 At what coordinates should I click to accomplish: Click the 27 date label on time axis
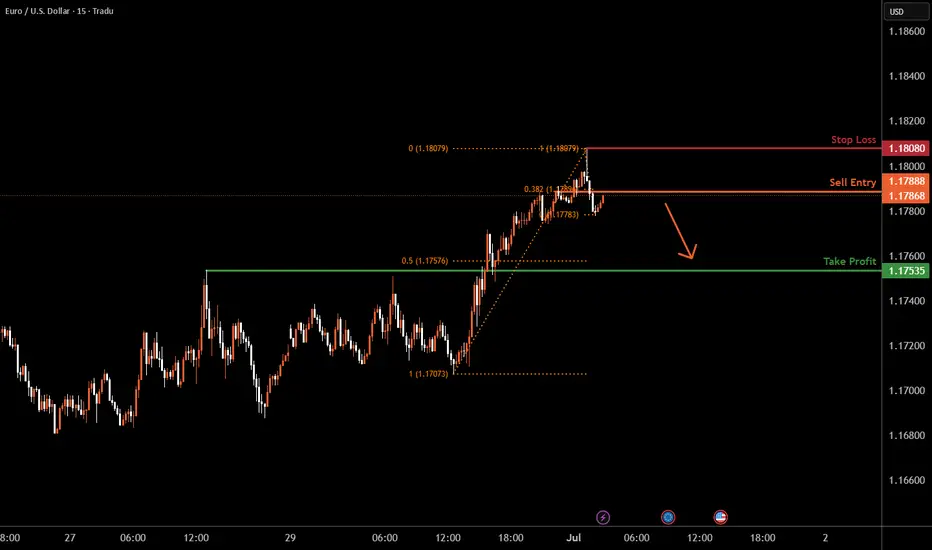(x=70, y=538)
